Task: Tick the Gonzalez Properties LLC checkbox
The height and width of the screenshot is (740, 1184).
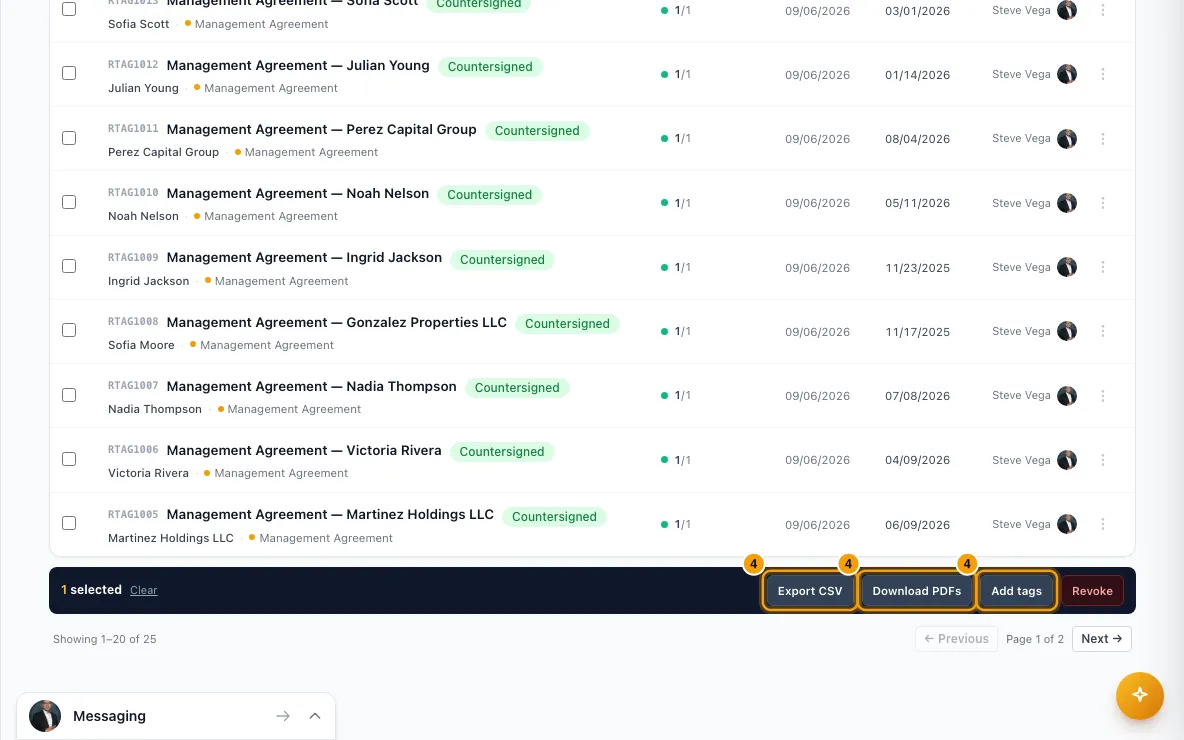Action: [x=69, y=331]
